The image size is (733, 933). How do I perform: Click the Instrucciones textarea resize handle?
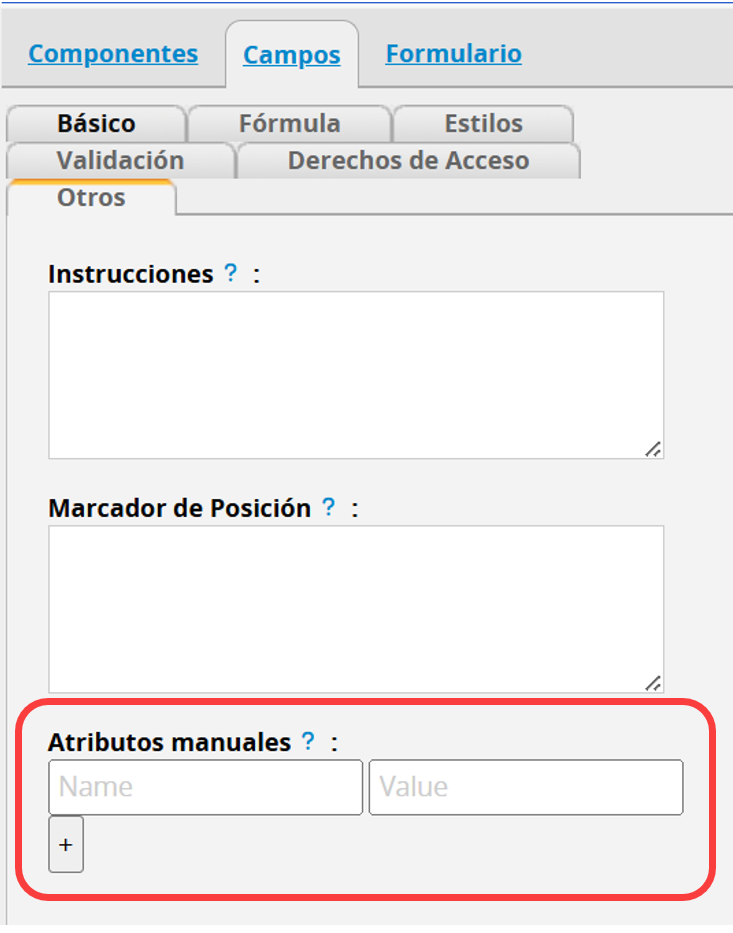(x=653, y=449)
